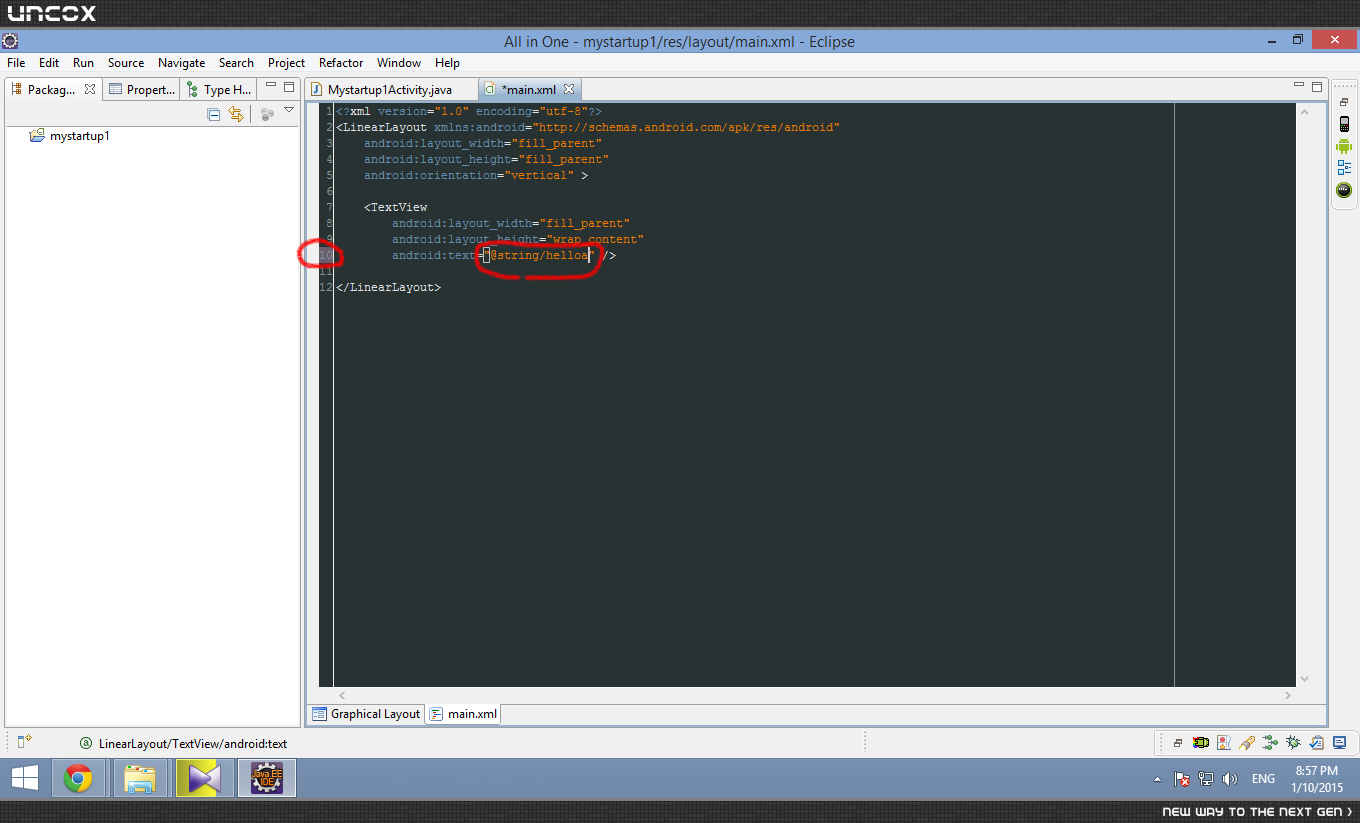Open the phone device view icon

pos(1344,124)
